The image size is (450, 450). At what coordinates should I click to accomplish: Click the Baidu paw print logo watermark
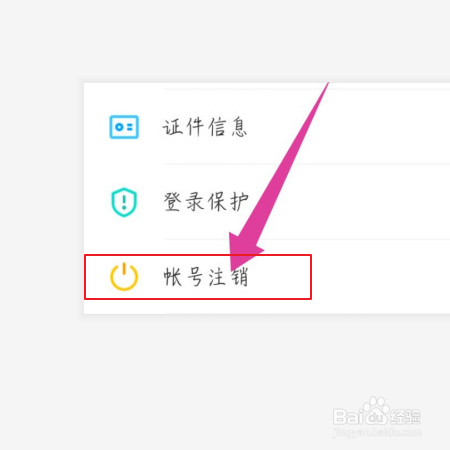(x=376, y=411)
